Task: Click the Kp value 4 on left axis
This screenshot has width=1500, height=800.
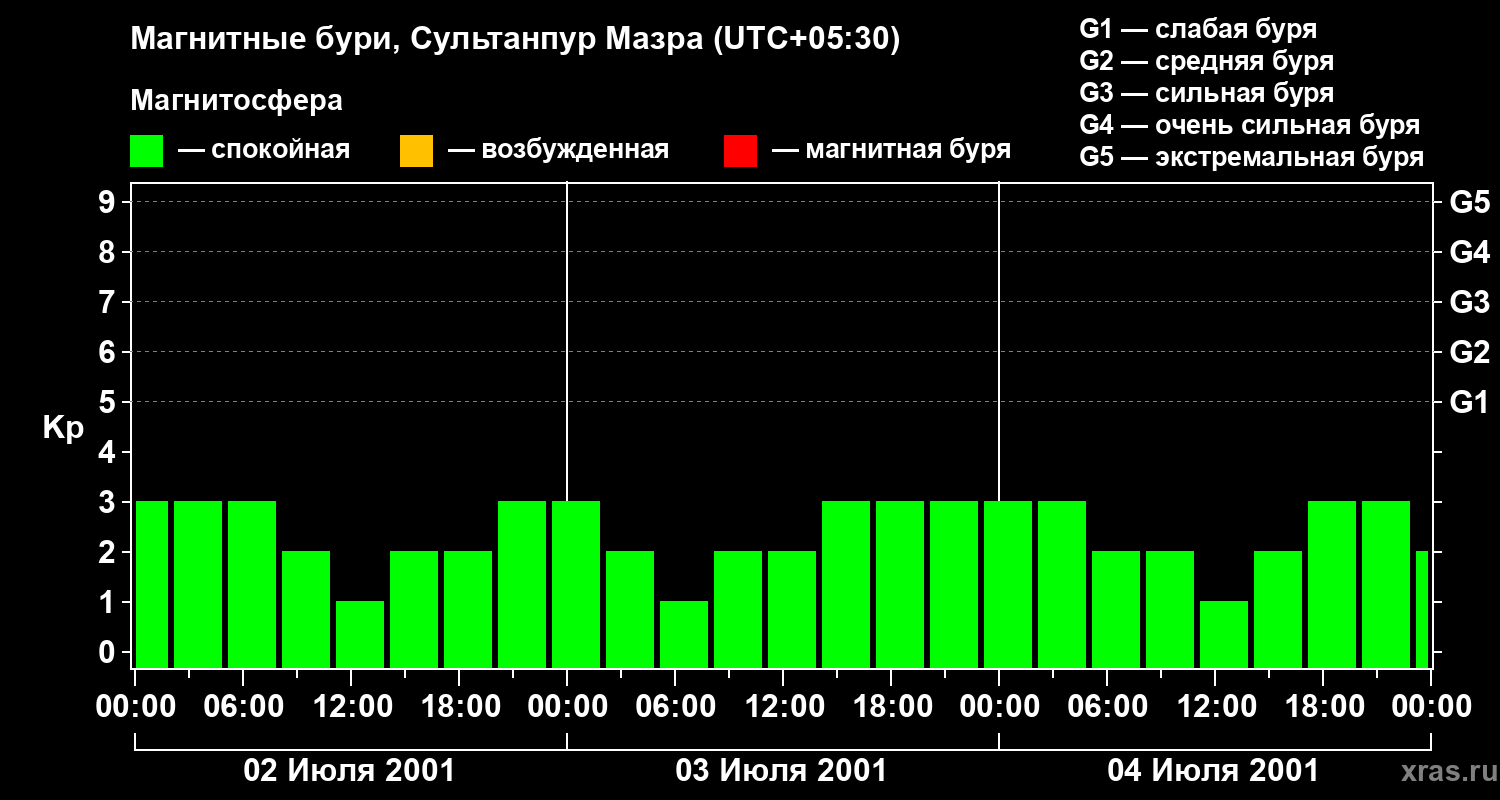Action: point(109,452)
